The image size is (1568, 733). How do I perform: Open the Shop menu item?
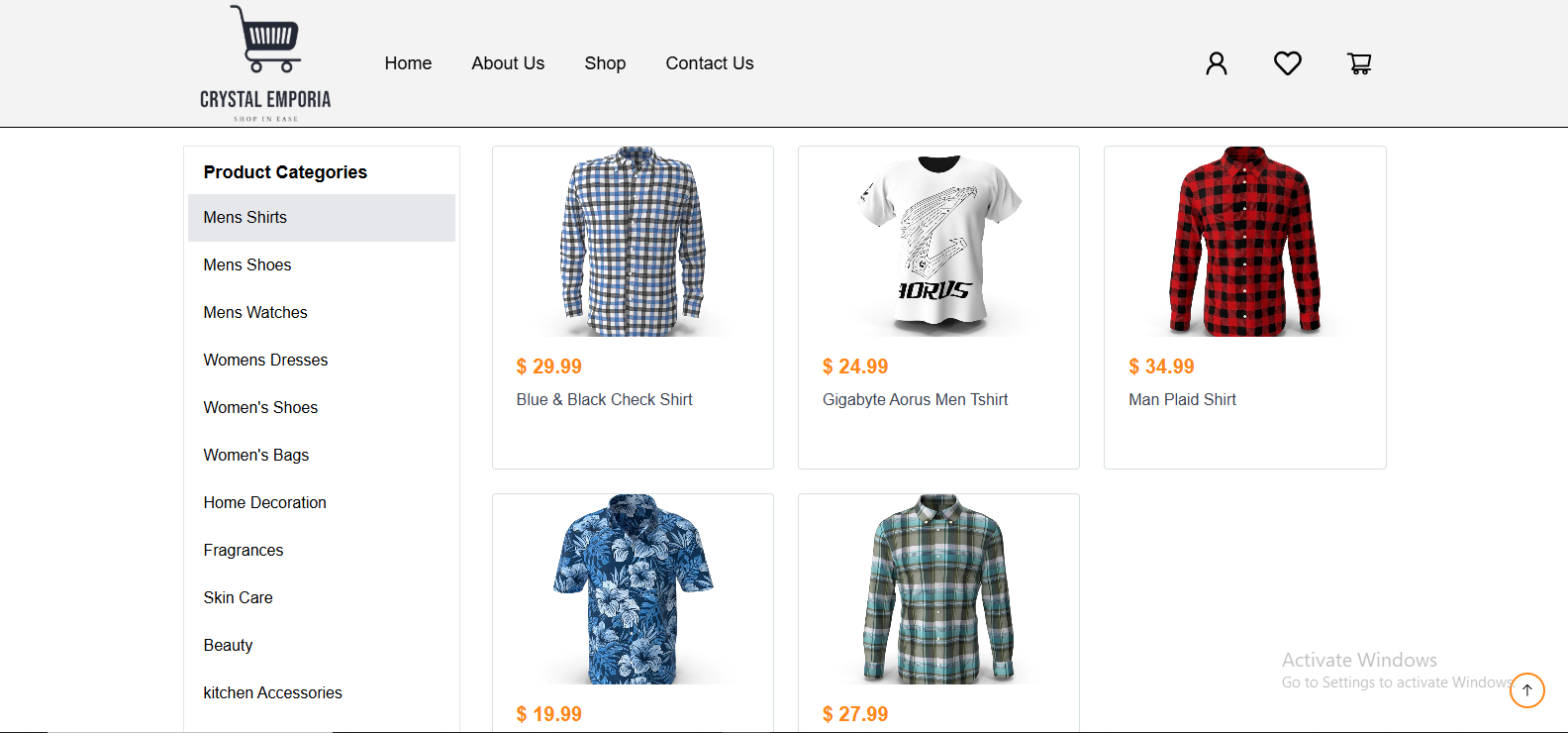point(605,63)
